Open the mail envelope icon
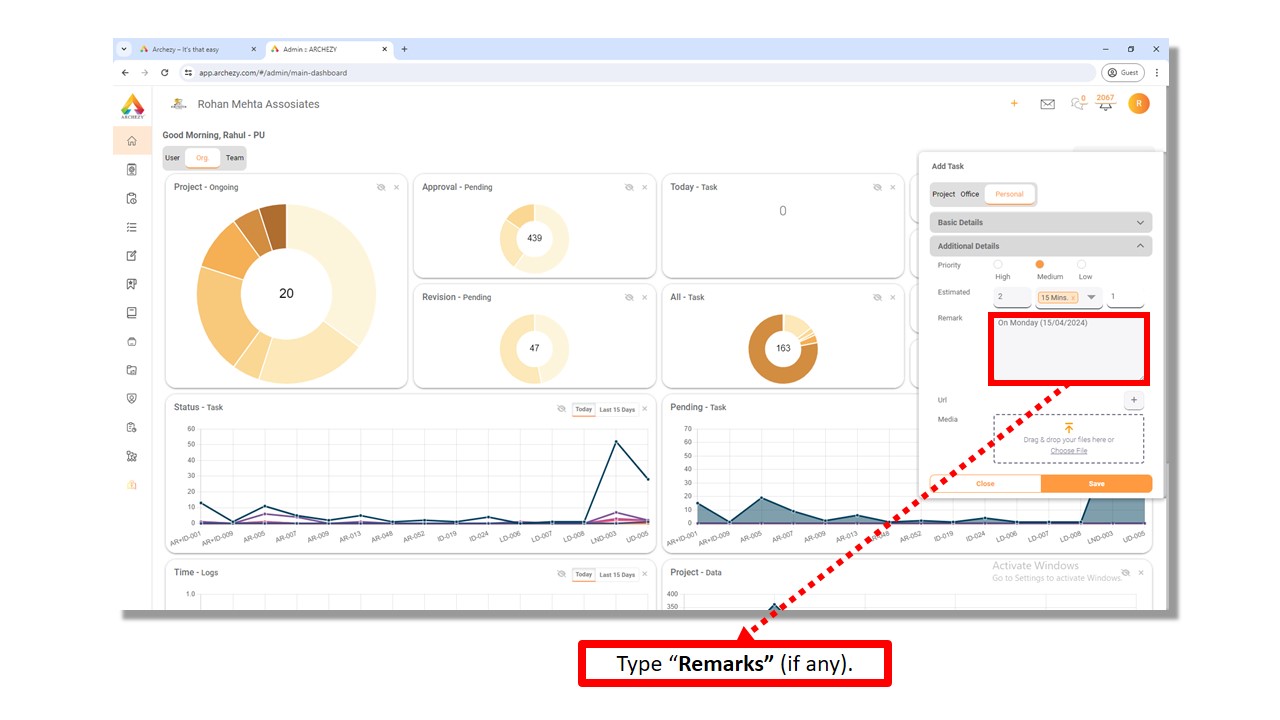This screenshot has height=720, width=1280. pyautogui.click(x=1047, y=104)
